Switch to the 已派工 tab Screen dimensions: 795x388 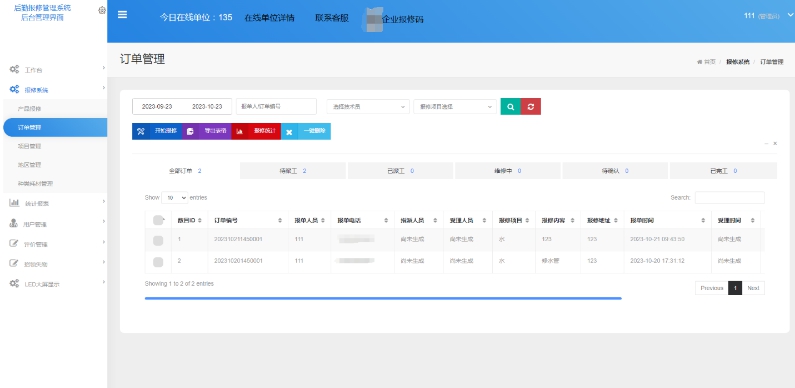(400, 171)
